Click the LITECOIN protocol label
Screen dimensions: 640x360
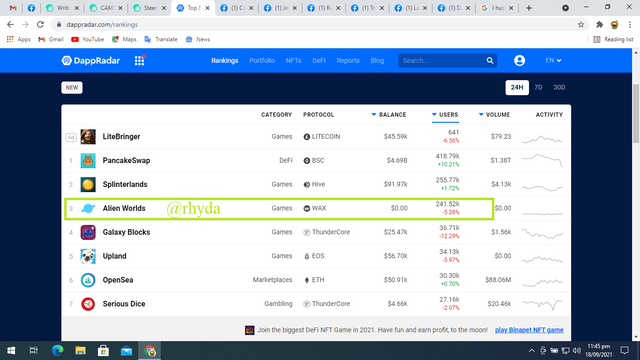pos(322,137)
